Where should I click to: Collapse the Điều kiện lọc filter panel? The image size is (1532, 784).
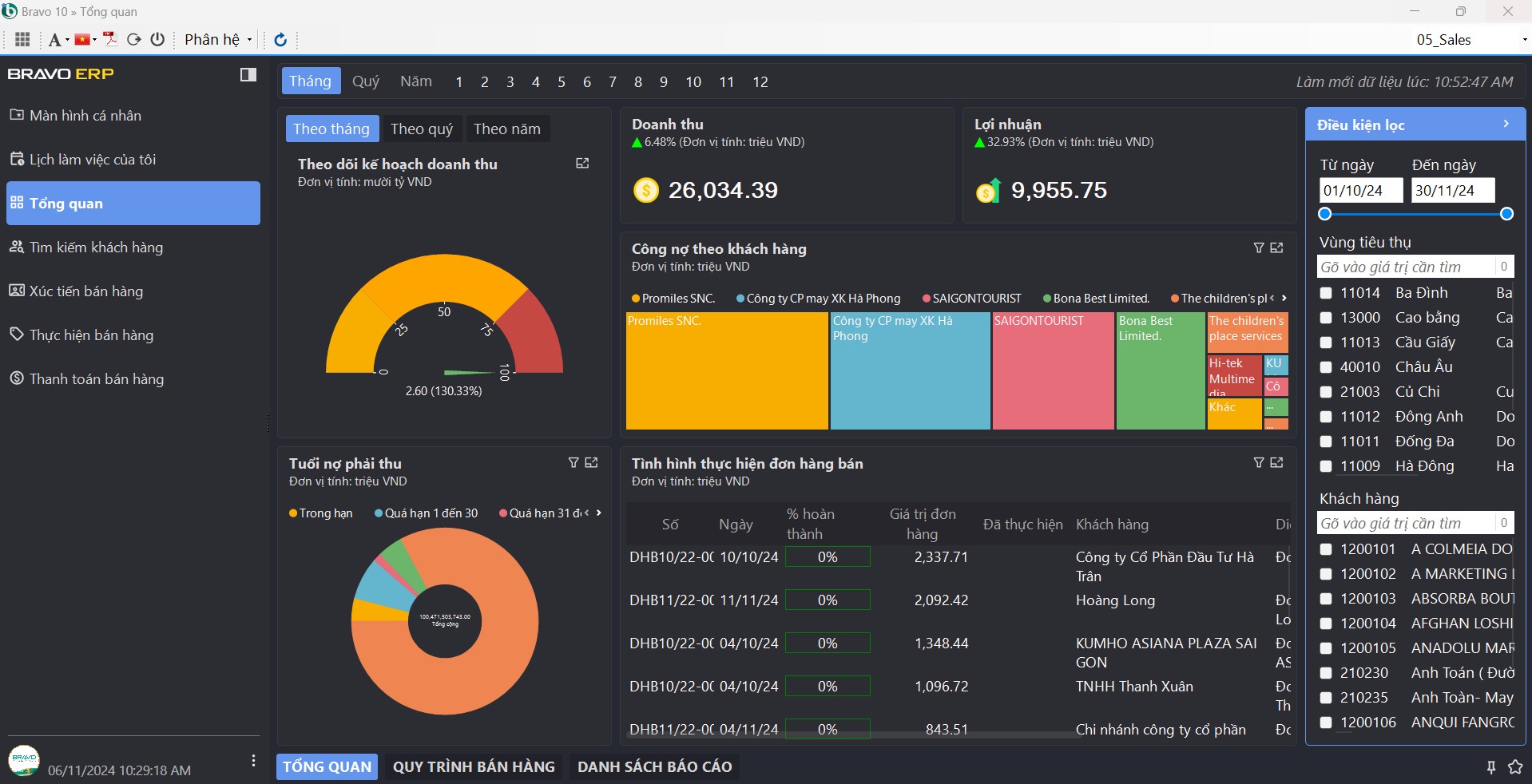click(1506, 124)
